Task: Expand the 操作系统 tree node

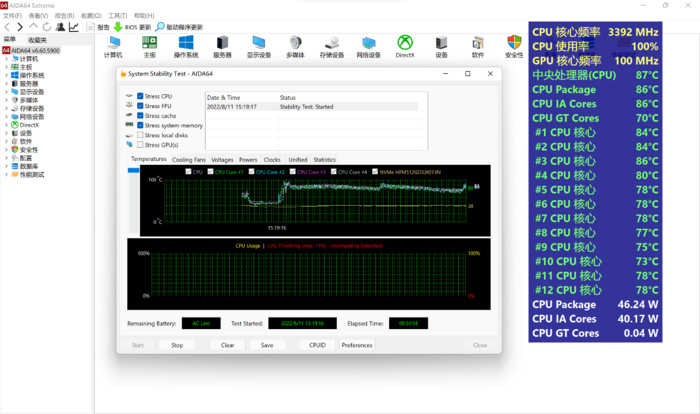Action: pyautogui.click(x=6, y=75)
